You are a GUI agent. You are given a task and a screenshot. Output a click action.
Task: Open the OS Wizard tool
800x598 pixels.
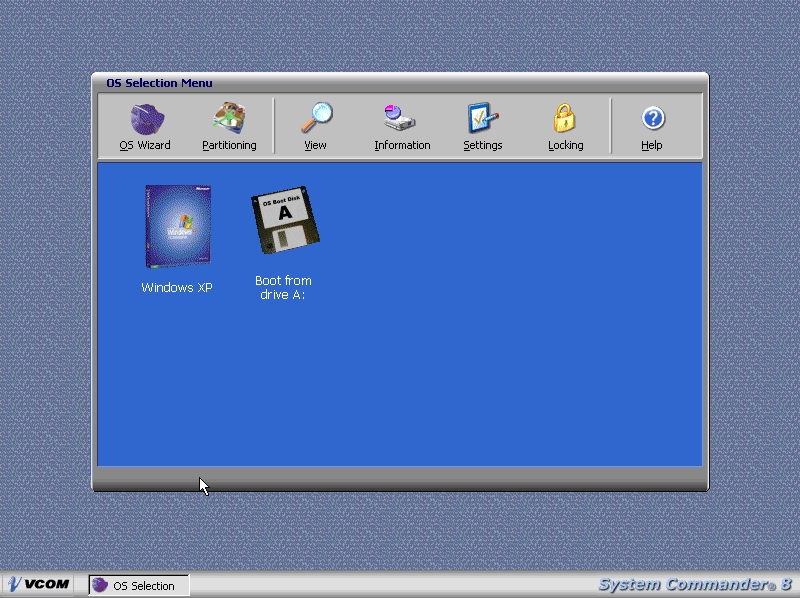145,127
